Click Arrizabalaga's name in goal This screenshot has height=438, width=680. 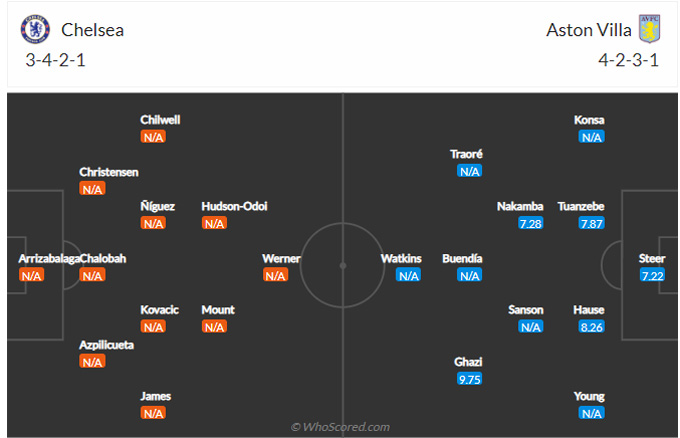tap(49, 258)
